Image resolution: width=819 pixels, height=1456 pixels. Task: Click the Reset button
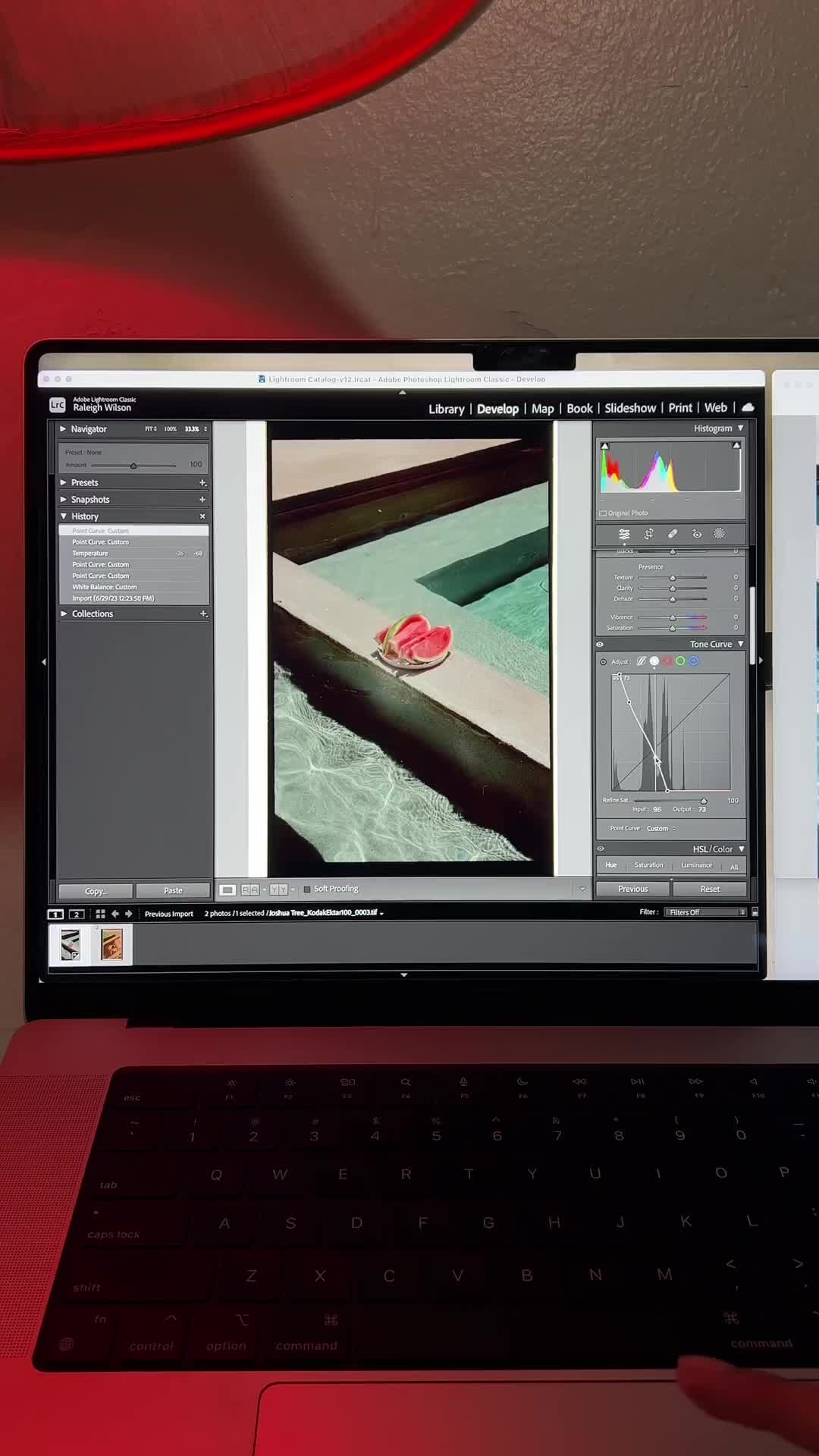[x=711, y=889]
